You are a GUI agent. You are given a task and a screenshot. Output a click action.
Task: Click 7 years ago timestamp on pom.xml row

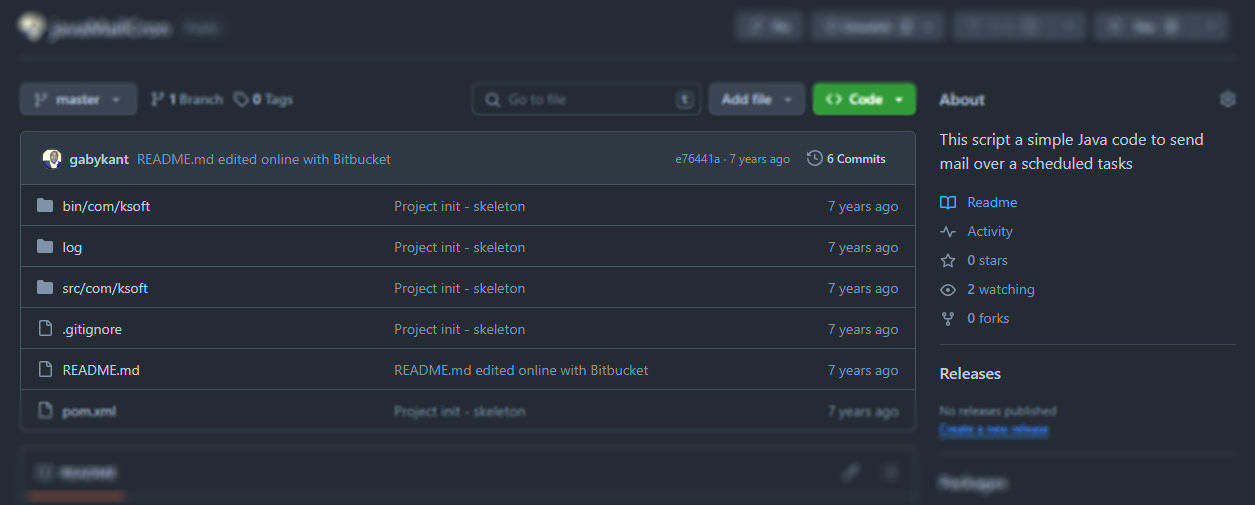click(863, 411)
